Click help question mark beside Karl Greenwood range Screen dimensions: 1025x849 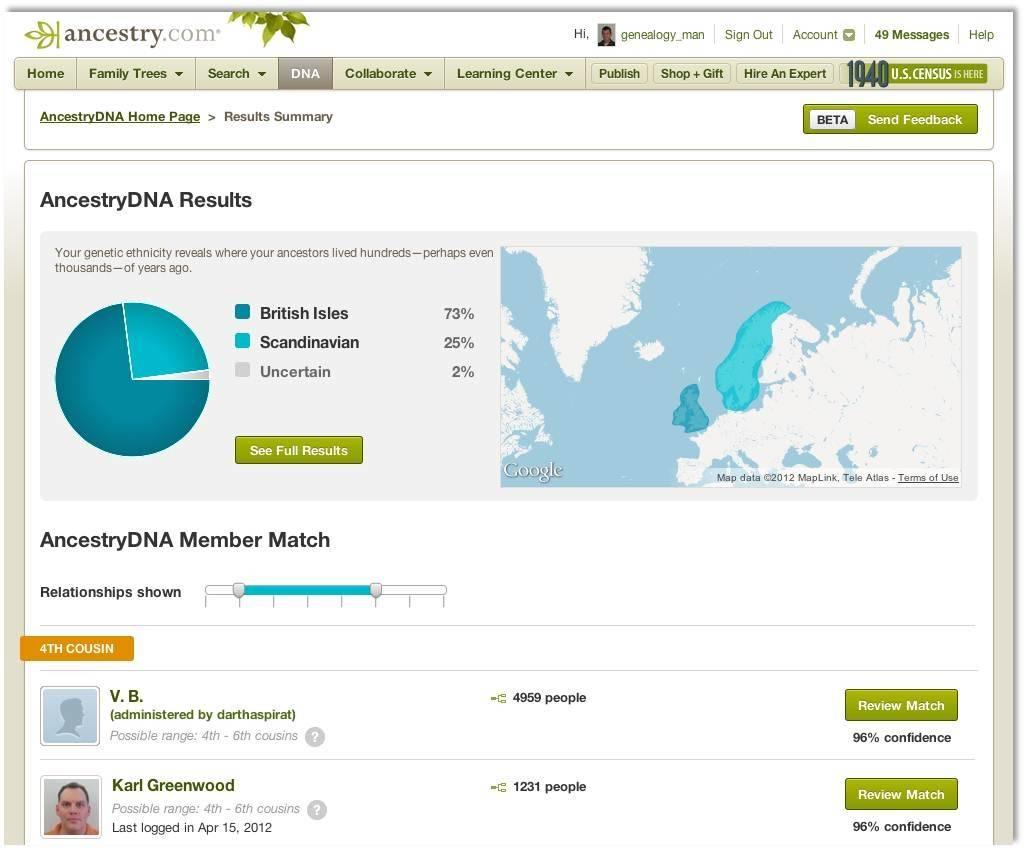tap(316, 810)
